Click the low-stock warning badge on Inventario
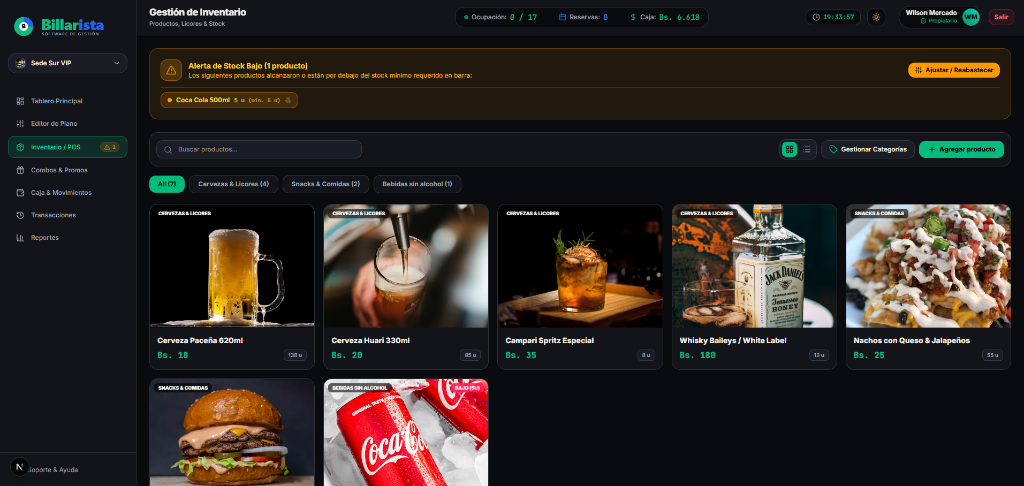The height and width of the screenshot is (486, 1024). click(109, 147)
